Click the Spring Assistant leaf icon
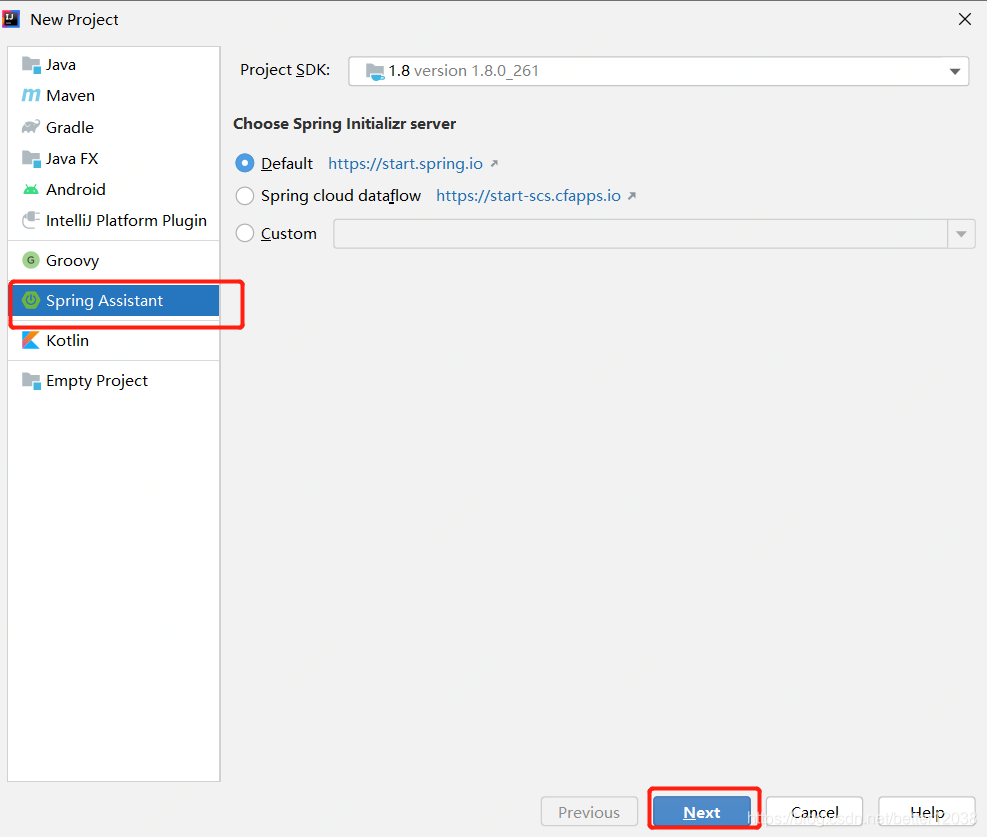This screenshot has width=987, height=837. (x=30, y=300)
